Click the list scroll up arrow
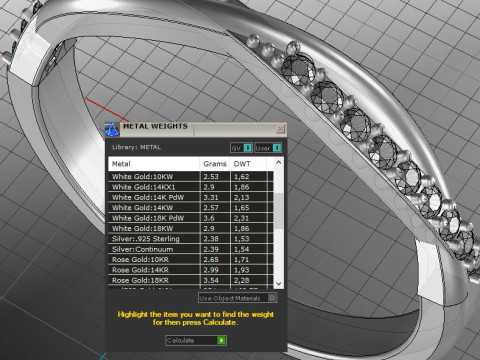Image resolution: width=480 pixels, height=360 pixels. click(x=279, y=162)
